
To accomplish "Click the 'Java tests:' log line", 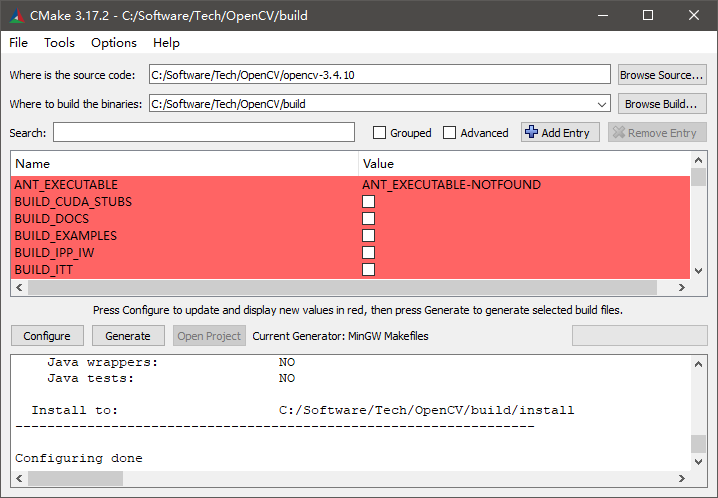I will click(171, 378).
